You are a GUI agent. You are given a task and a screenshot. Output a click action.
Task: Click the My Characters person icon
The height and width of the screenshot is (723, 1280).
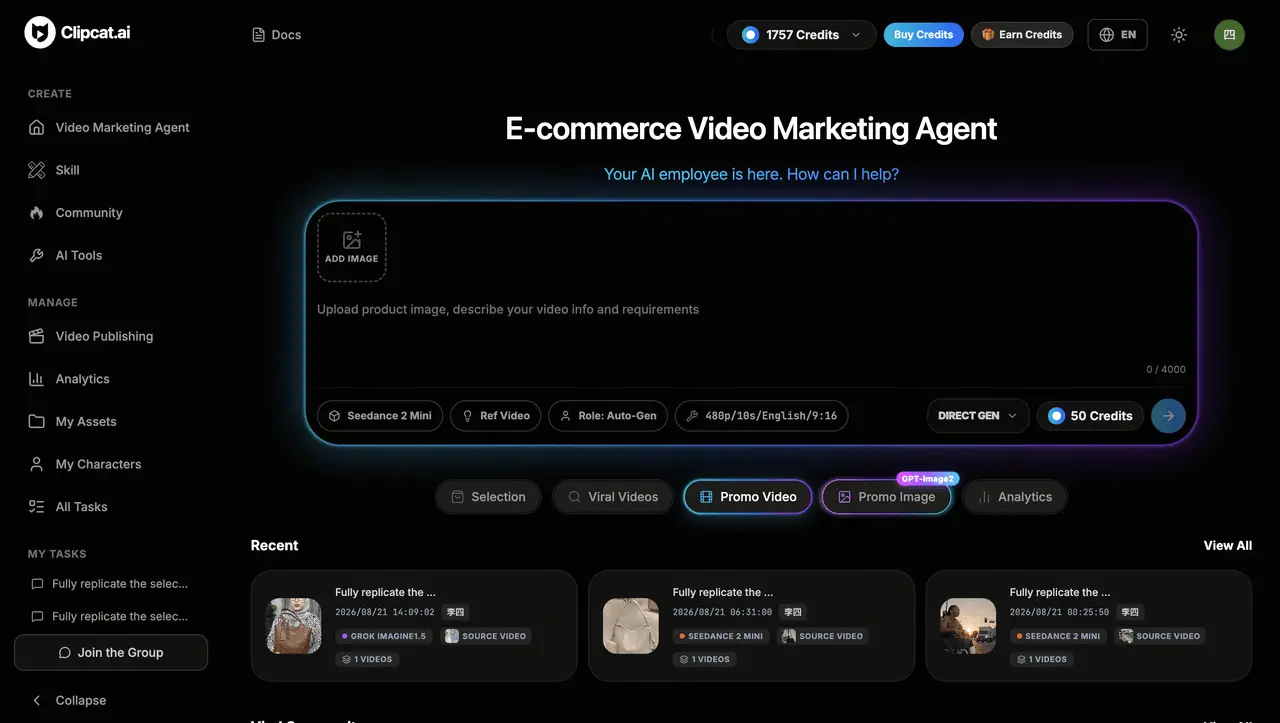[37, 464]
